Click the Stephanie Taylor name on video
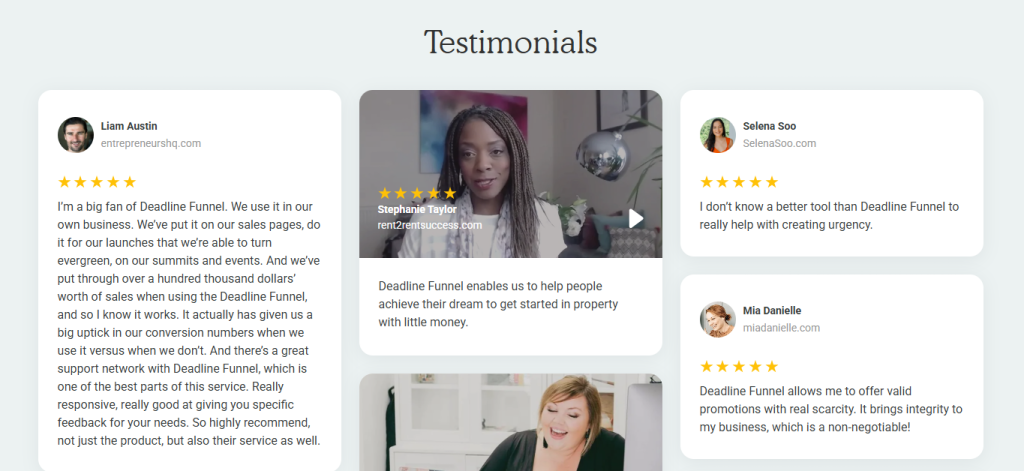The height and width of the screenshot is (471, 1024). [x=417, y=210]
